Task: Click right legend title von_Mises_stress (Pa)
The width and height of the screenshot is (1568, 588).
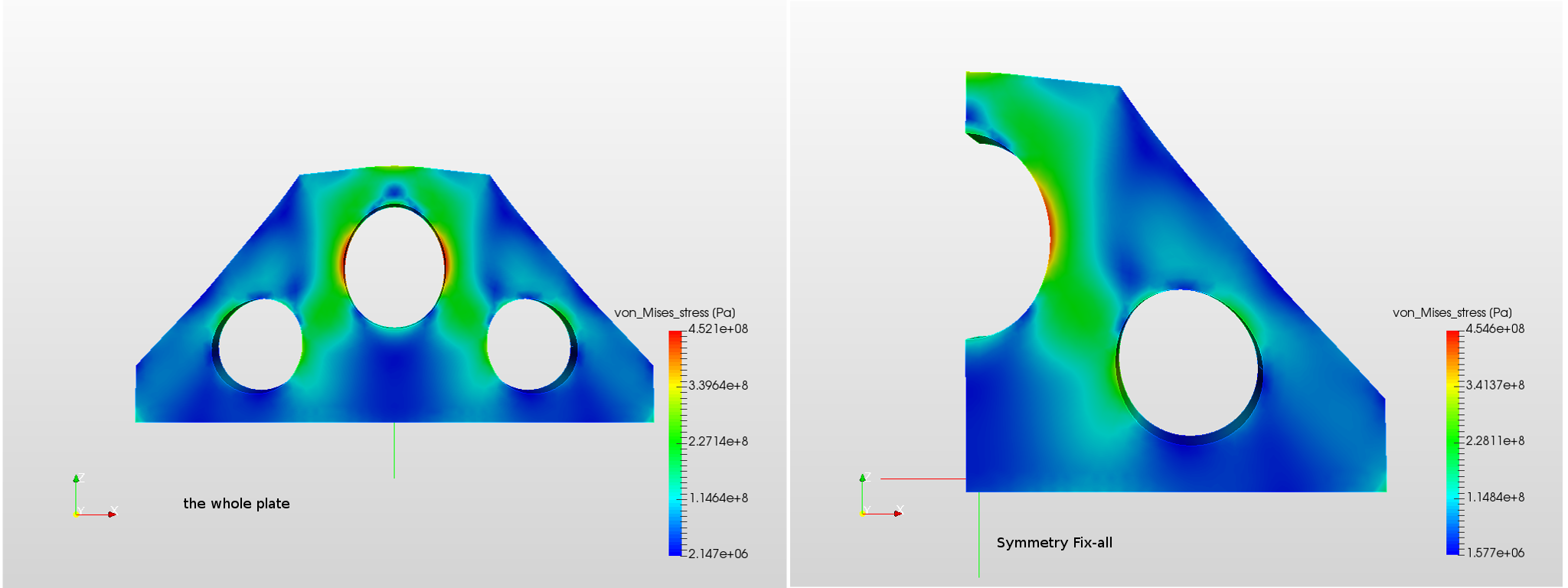Action: point(1452,312)
